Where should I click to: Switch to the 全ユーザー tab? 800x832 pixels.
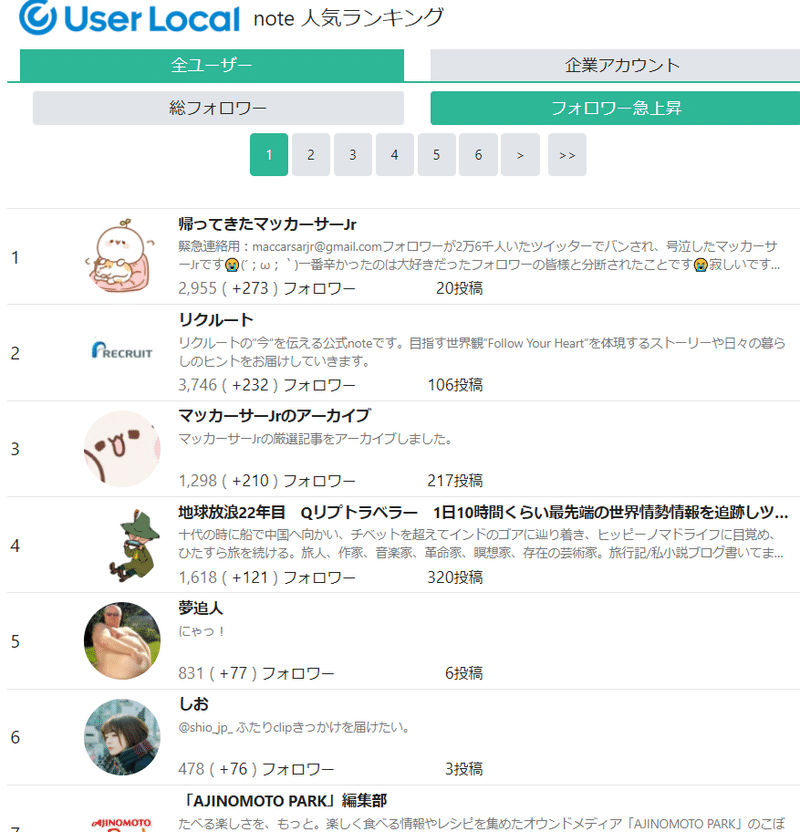pyautogui.click(x=212, y=65)
